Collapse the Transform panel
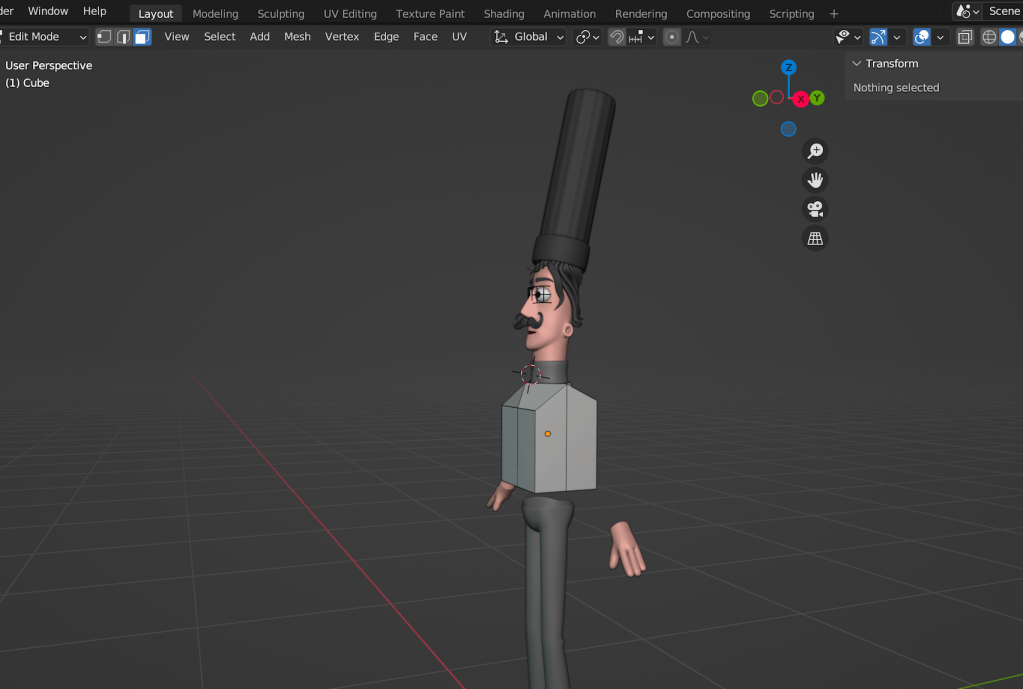Image resolution: width=1023 pixels, height=689 pixels. [x=857, y=63]
